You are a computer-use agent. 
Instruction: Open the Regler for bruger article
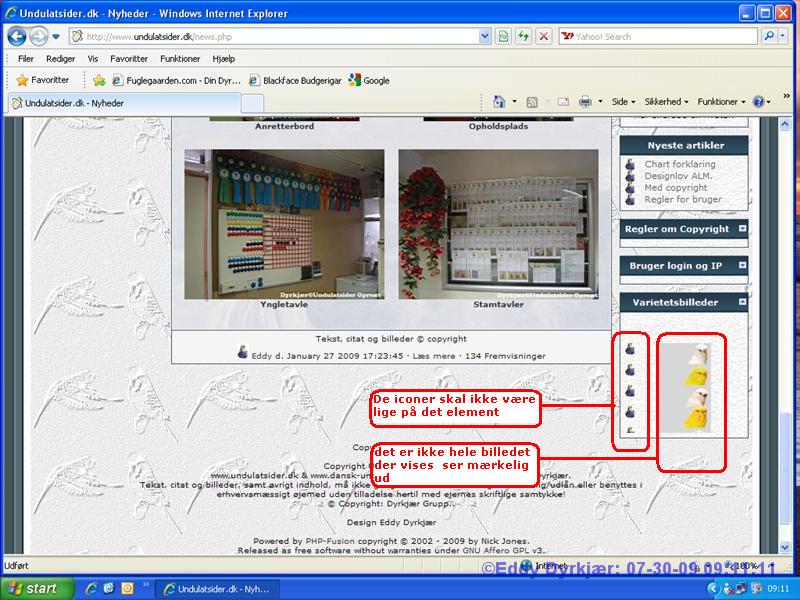click(x=683, y=199)
